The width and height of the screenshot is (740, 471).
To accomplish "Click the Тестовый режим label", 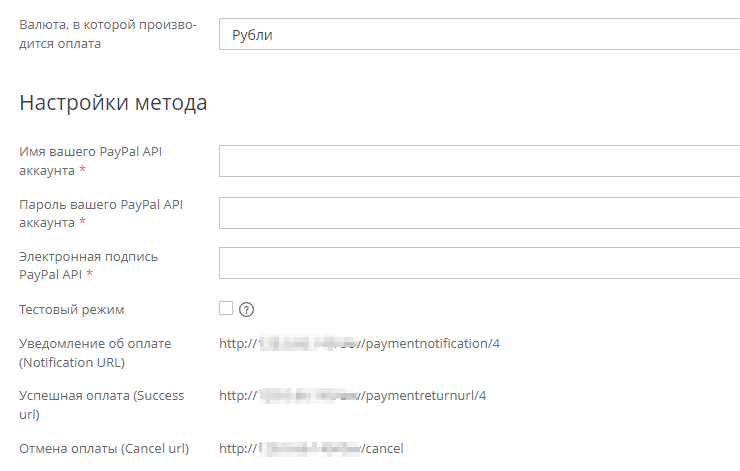I will 72,310.
